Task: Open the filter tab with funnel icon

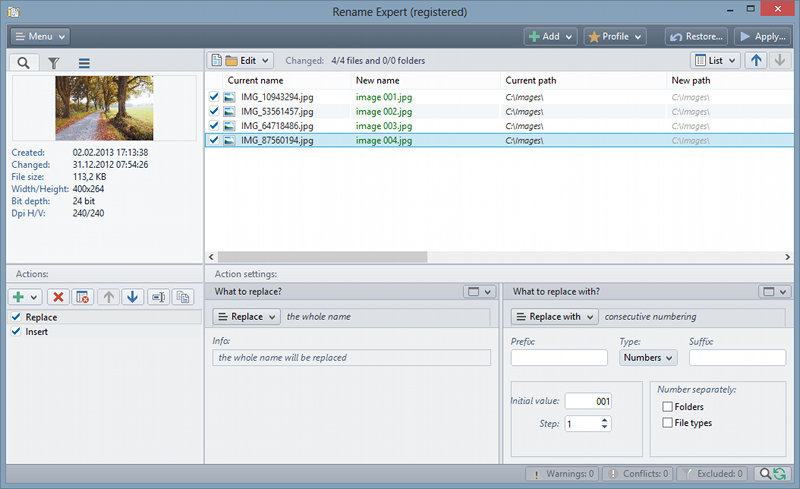Action: [55, 63]
